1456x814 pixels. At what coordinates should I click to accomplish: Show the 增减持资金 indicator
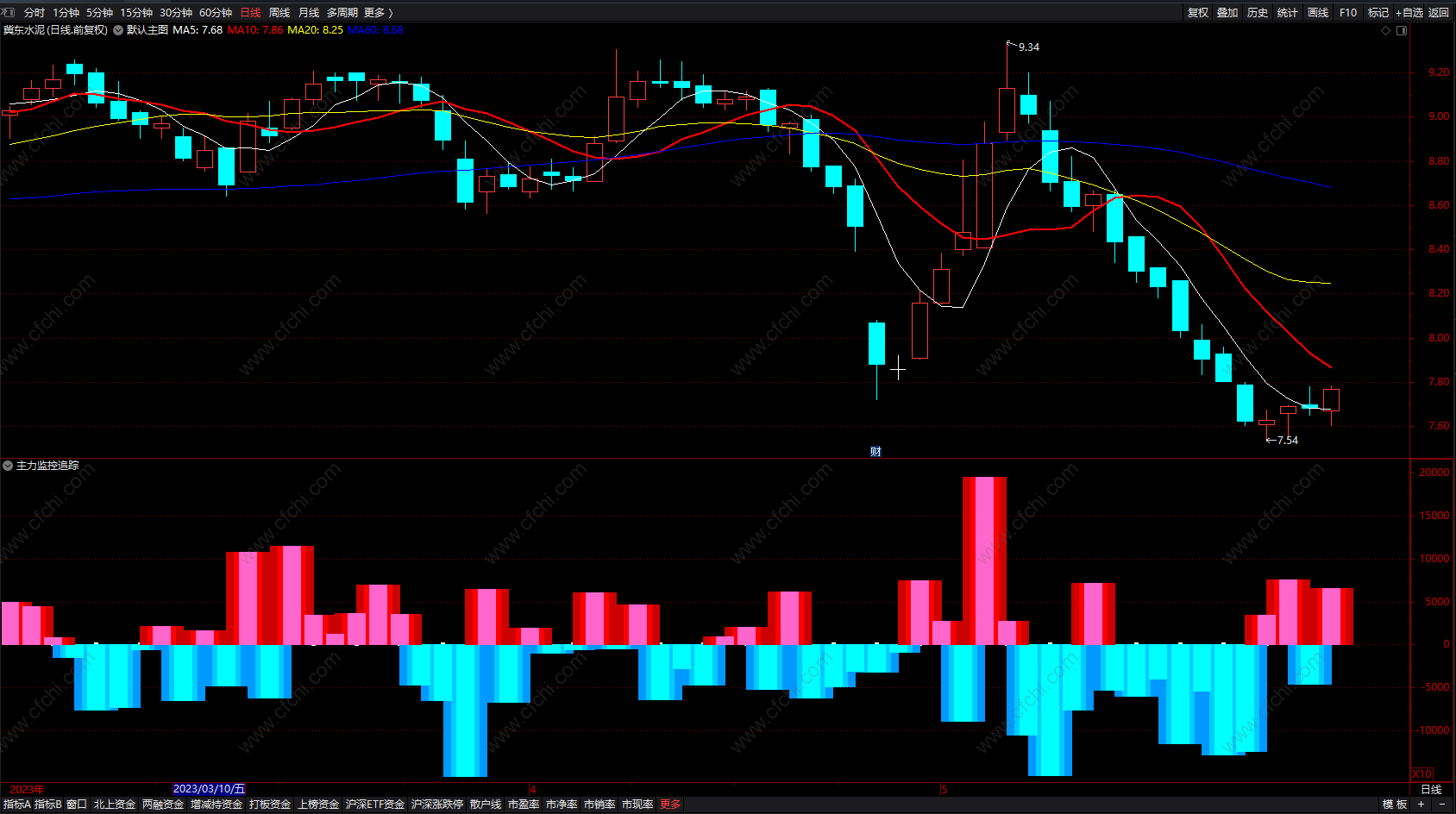[x=217, y=805]
